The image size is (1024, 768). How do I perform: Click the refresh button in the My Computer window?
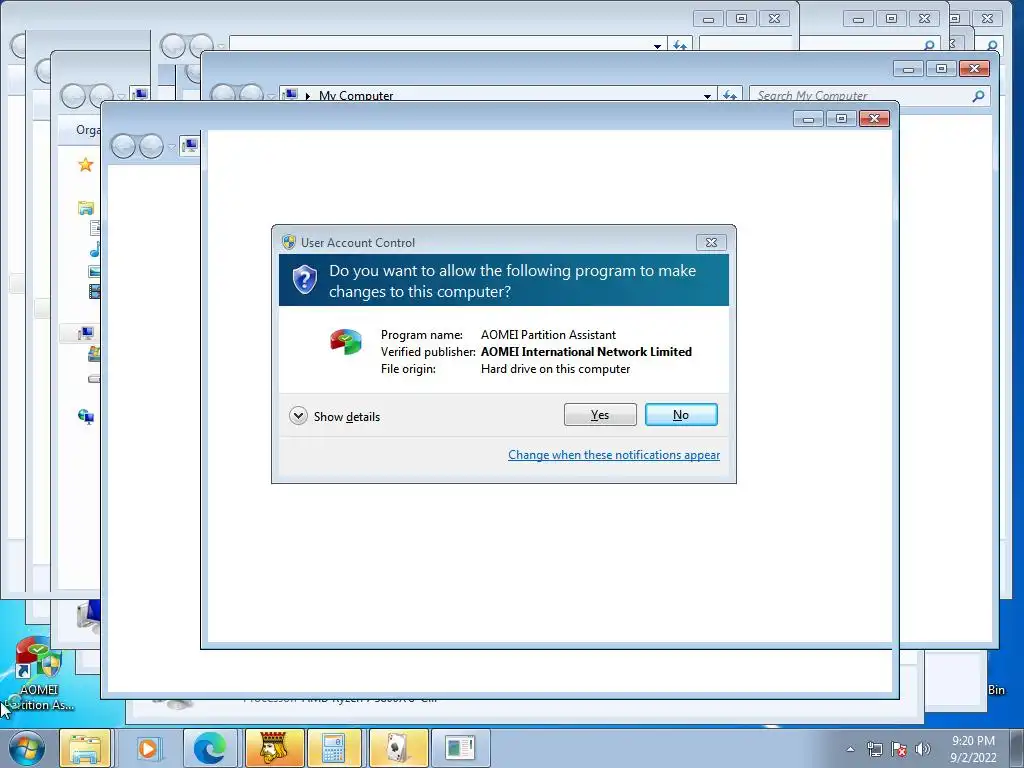(x=730, y=96)
